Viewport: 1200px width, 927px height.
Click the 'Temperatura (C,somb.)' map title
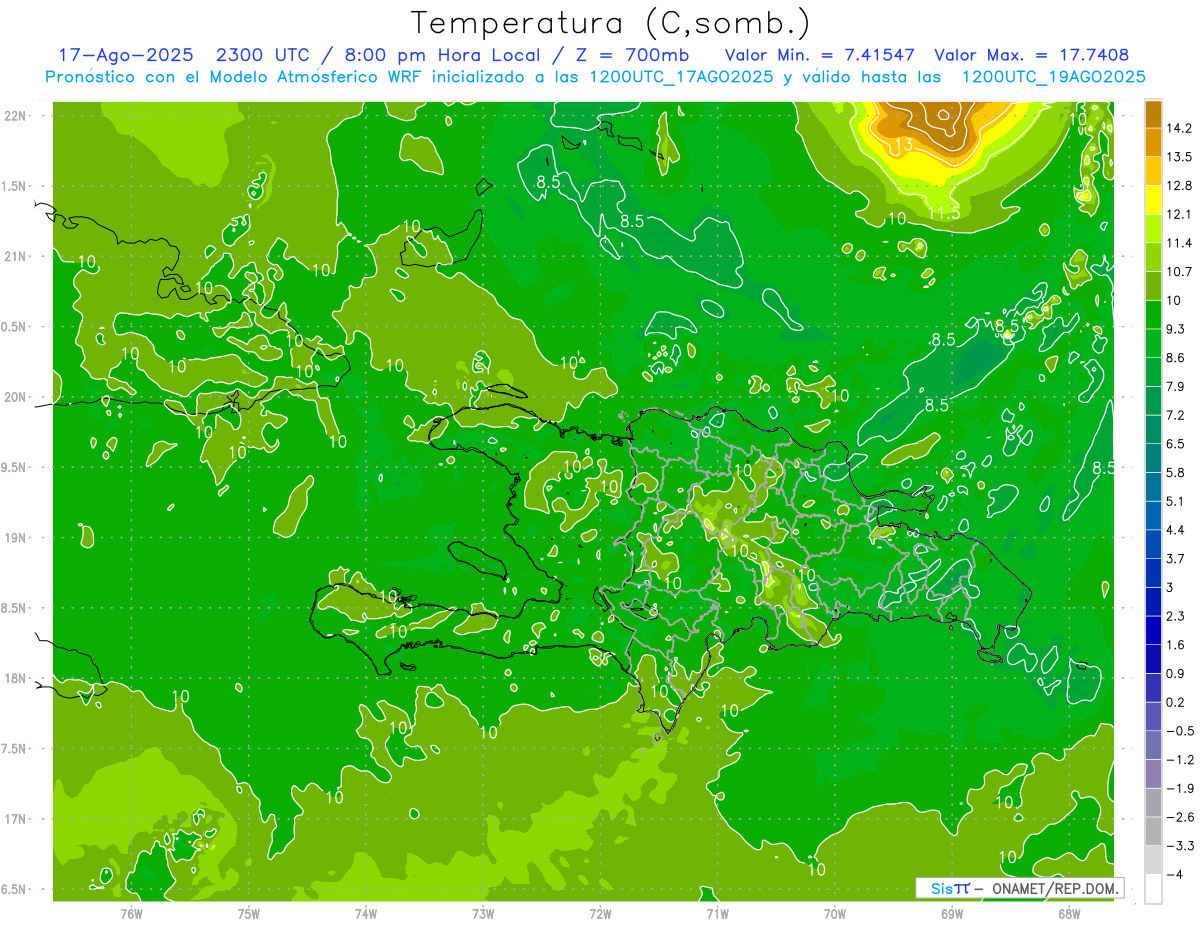click(611, 23)
